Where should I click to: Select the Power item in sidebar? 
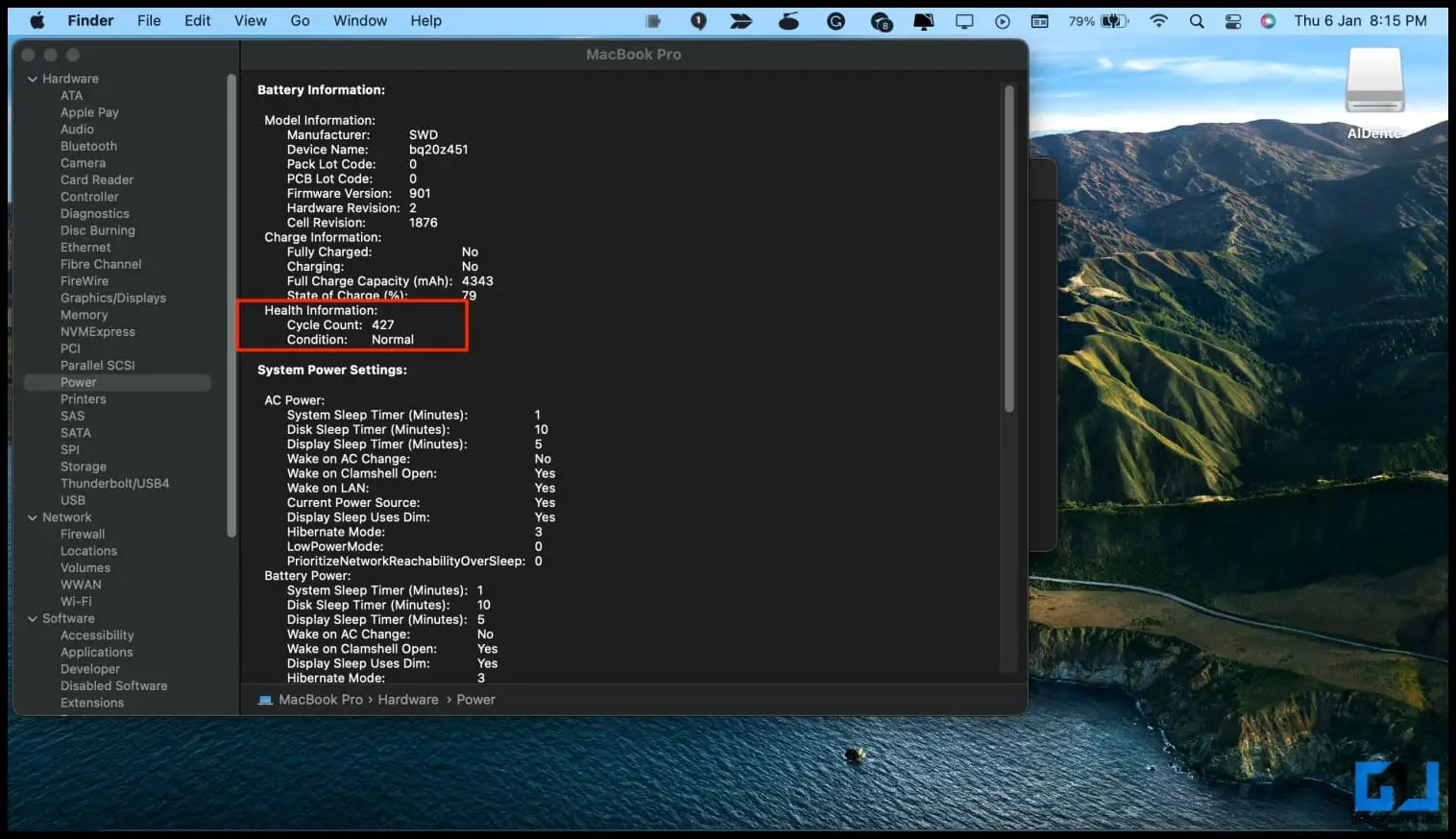point(117,382)
